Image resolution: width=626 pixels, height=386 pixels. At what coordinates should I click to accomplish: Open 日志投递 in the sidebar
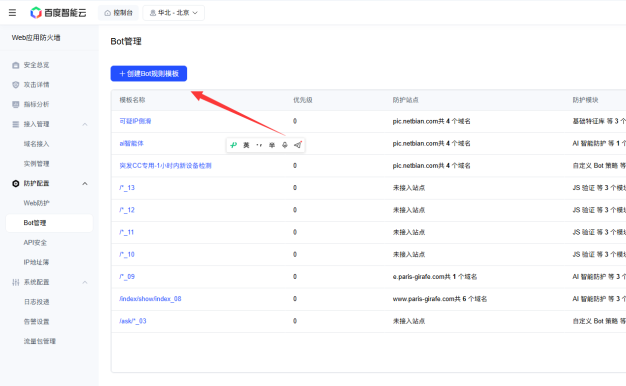tap(36, 302)
